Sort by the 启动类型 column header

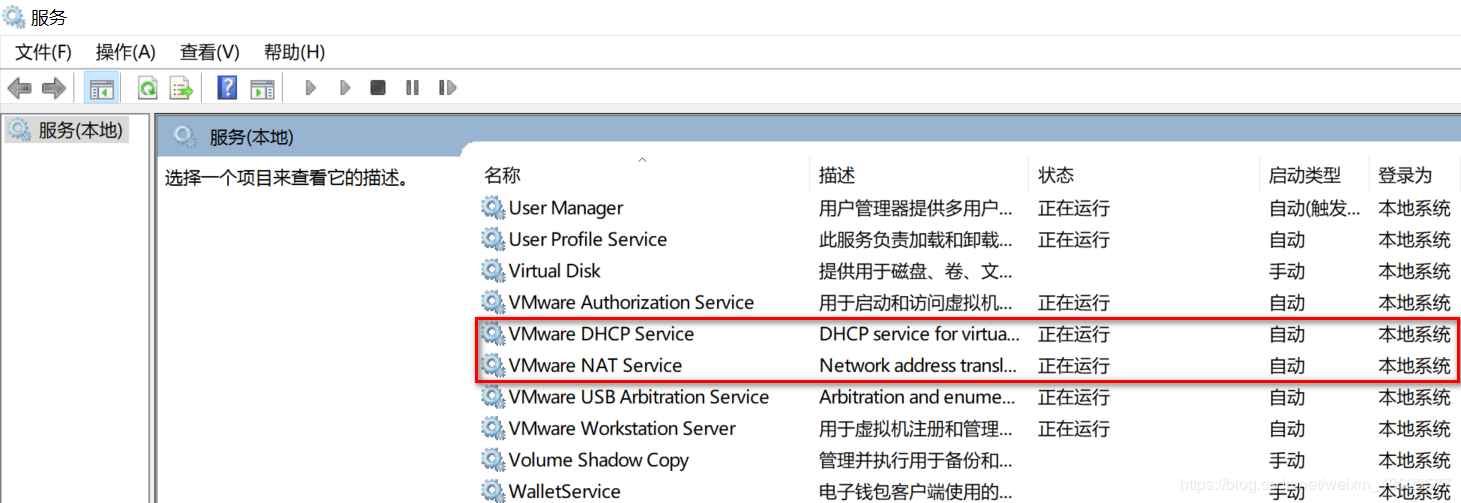point(1304,176)
